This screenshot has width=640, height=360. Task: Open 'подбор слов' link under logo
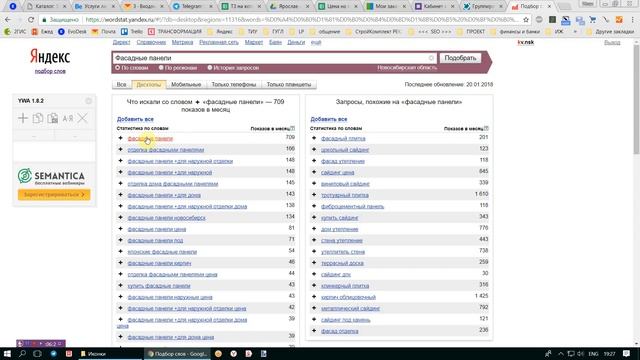click(50, 71)
